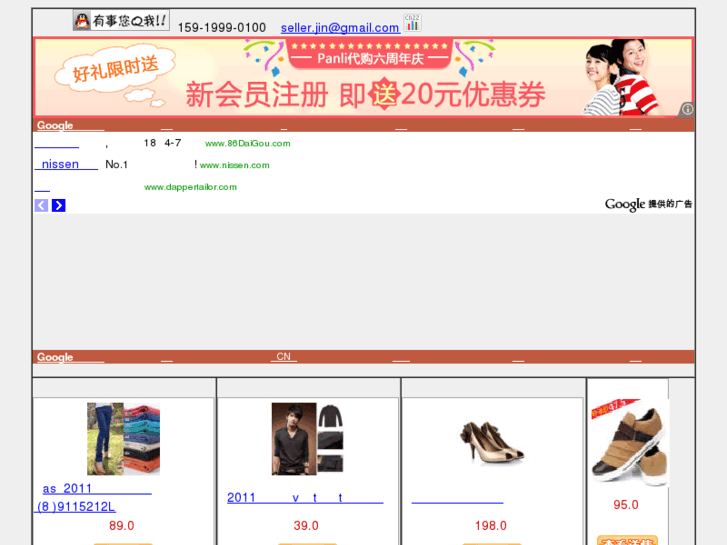Open the black v-neck shirt thumbnail
Image resolution: width=727 pixels, height=545 pixels.
[307, 438]
